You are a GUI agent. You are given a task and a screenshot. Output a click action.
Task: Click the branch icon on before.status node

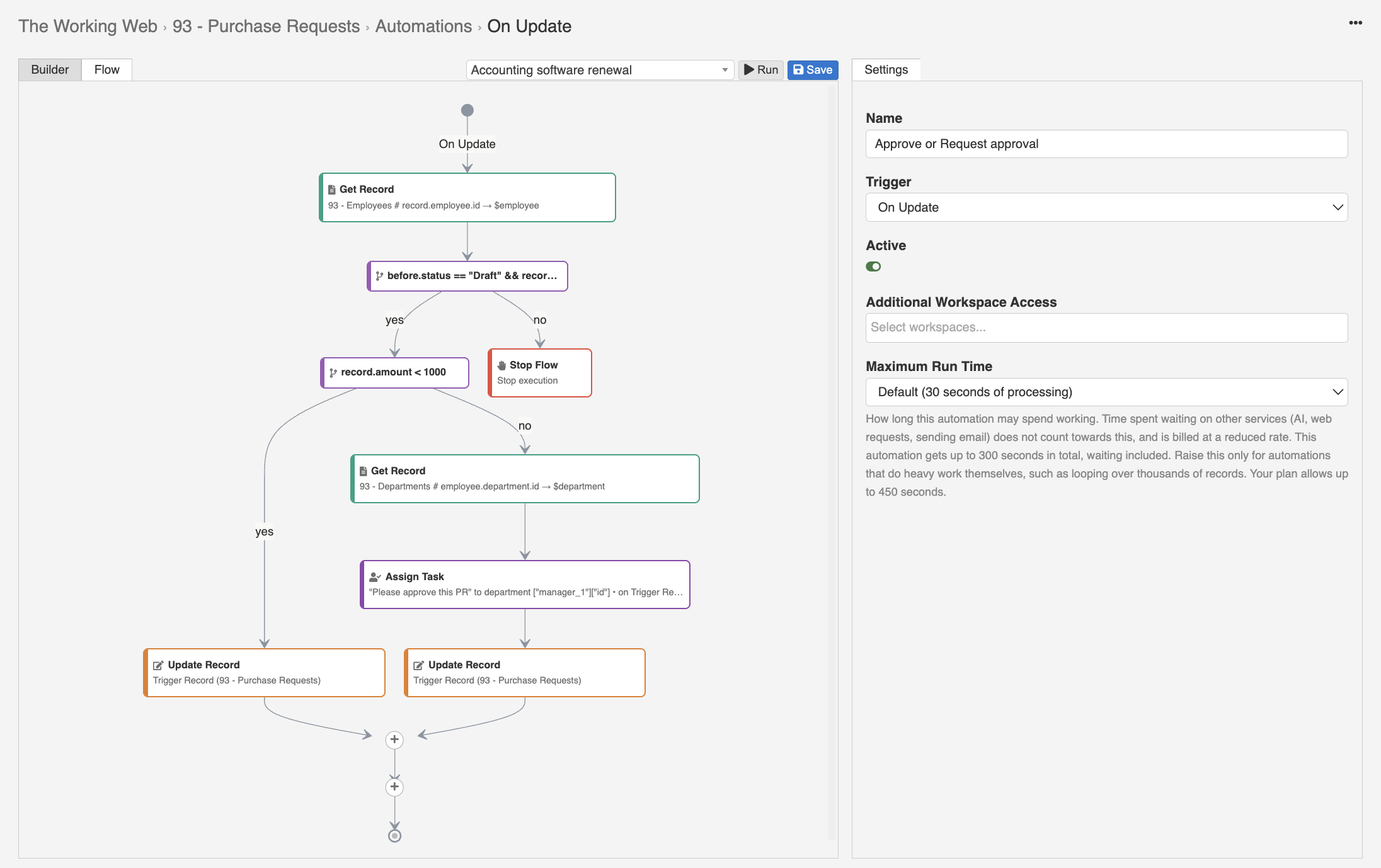[379, 276]
